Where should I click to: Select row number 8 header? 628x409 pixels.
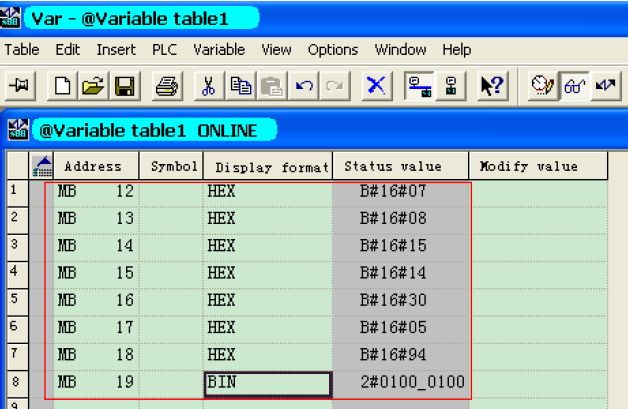(17, 383)
